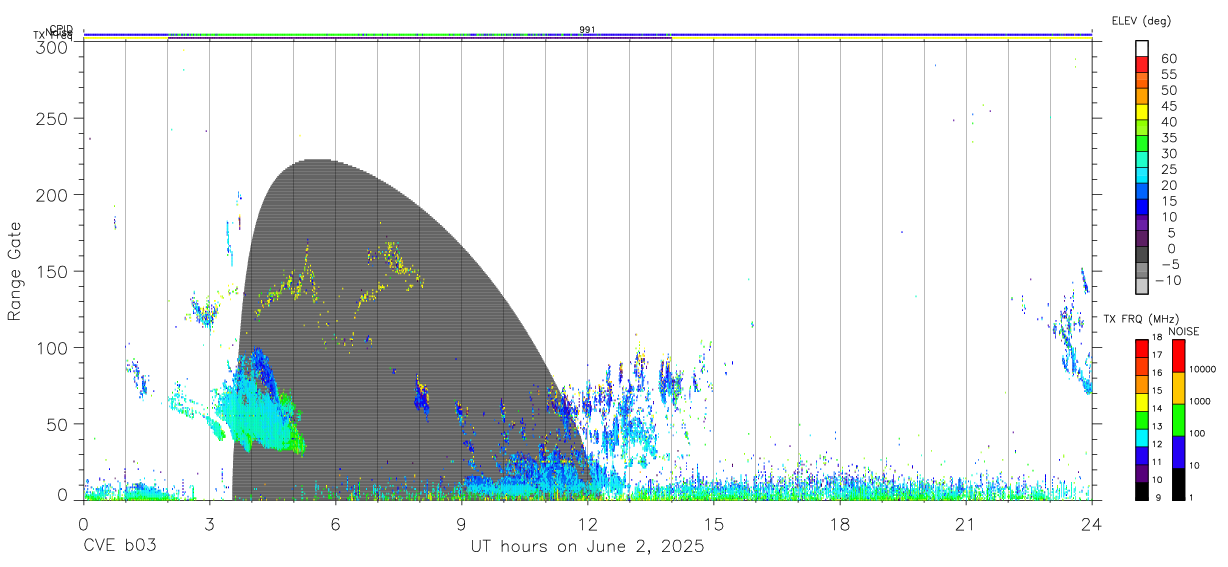The height and width of the screenshot is (567, 1228).
Task: Click the 'ELEV (deg)' legend title
Action: point(1141,21)
